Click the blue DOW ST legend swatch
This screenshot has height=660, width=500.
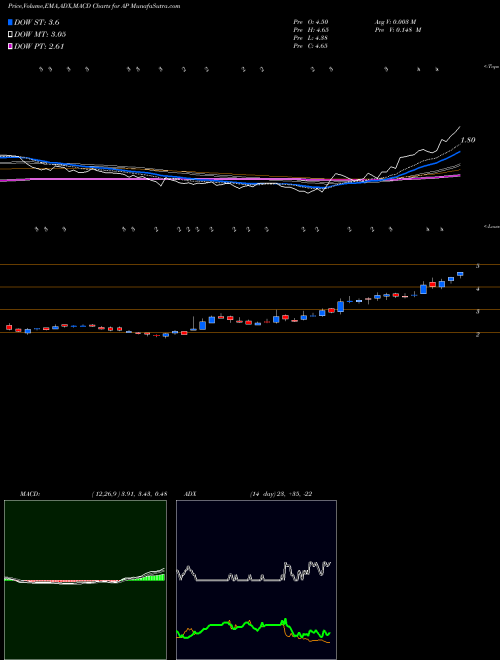point(11,22)
